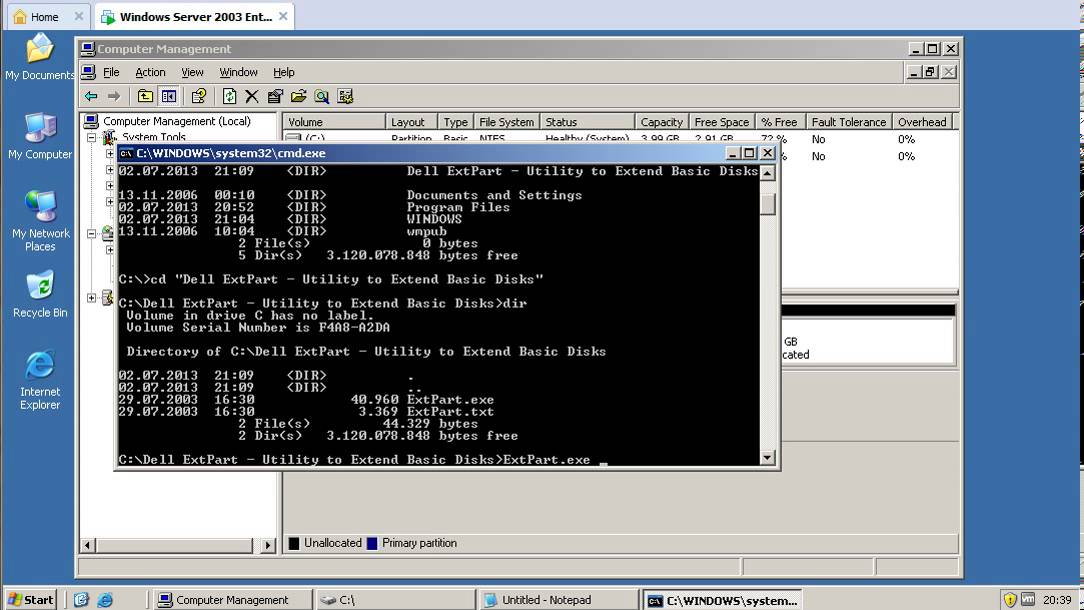Collapse the Storage tree node minus box
The width and height of the screenshot is (1084, 610).
91,234
